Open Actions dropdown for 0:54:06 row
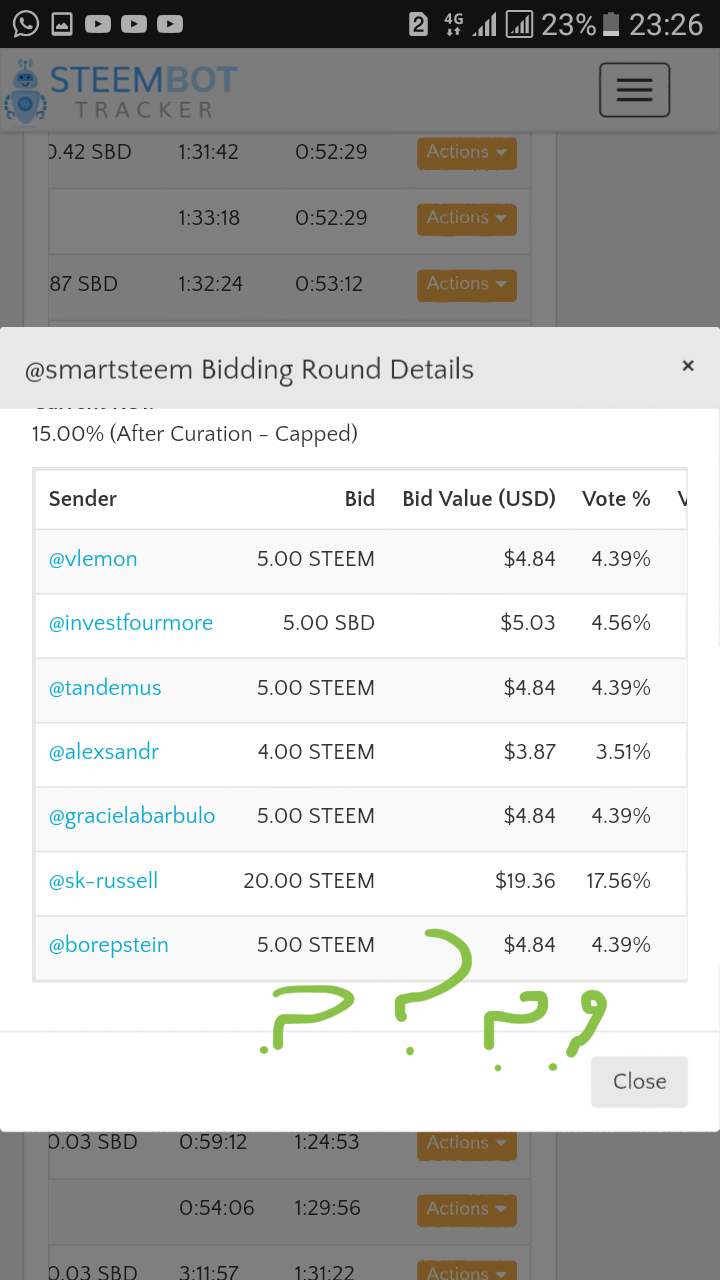The image size is (720, 1280). 466,1208
